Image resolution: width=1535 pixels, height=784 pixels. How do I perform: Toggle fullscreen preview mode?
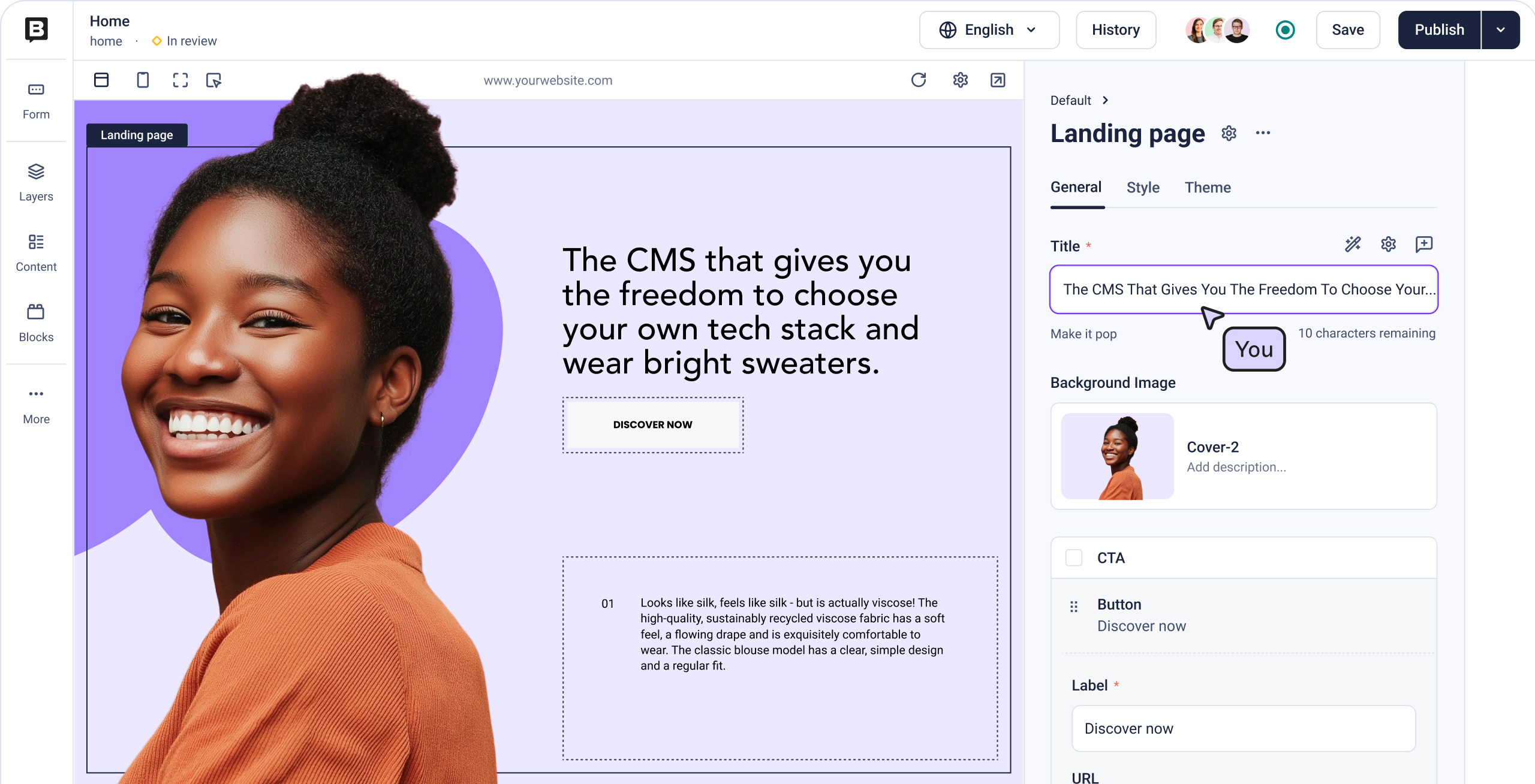[x=180, y=80]
